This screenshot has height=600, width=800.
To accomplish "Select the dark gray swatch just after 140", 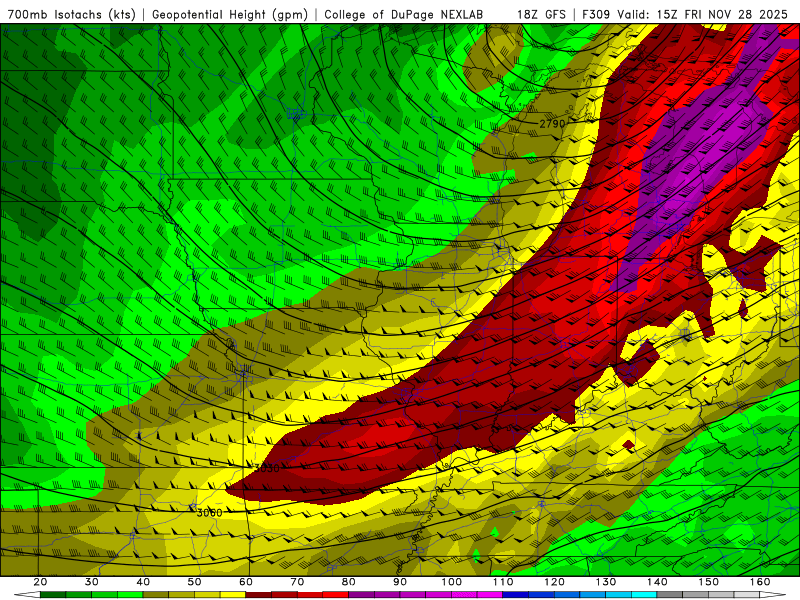I will [670, 595].
